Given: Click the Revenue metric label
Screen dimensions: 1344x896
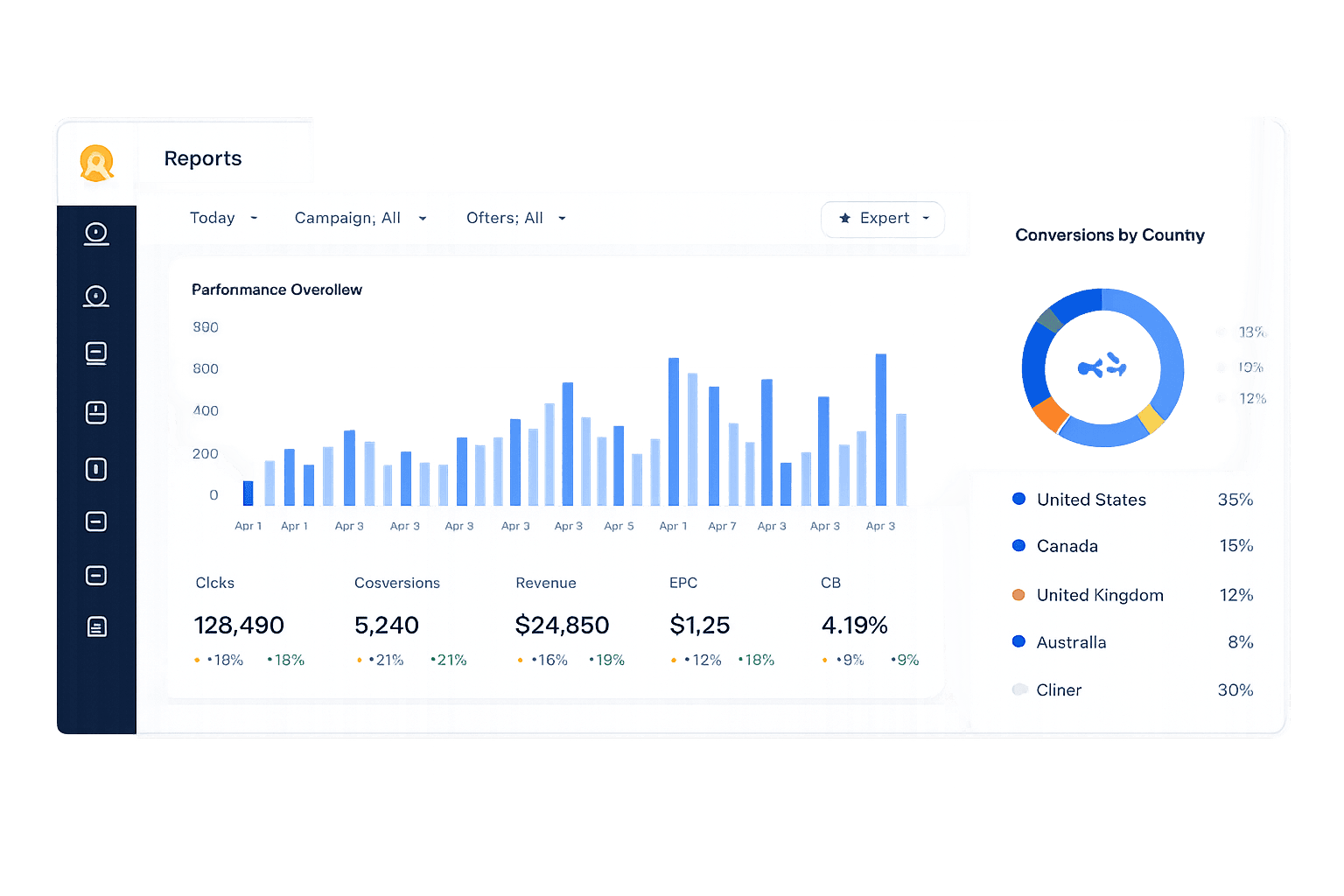Looking at the screenshot, I should pyautogui.click(x=546, y=583).
